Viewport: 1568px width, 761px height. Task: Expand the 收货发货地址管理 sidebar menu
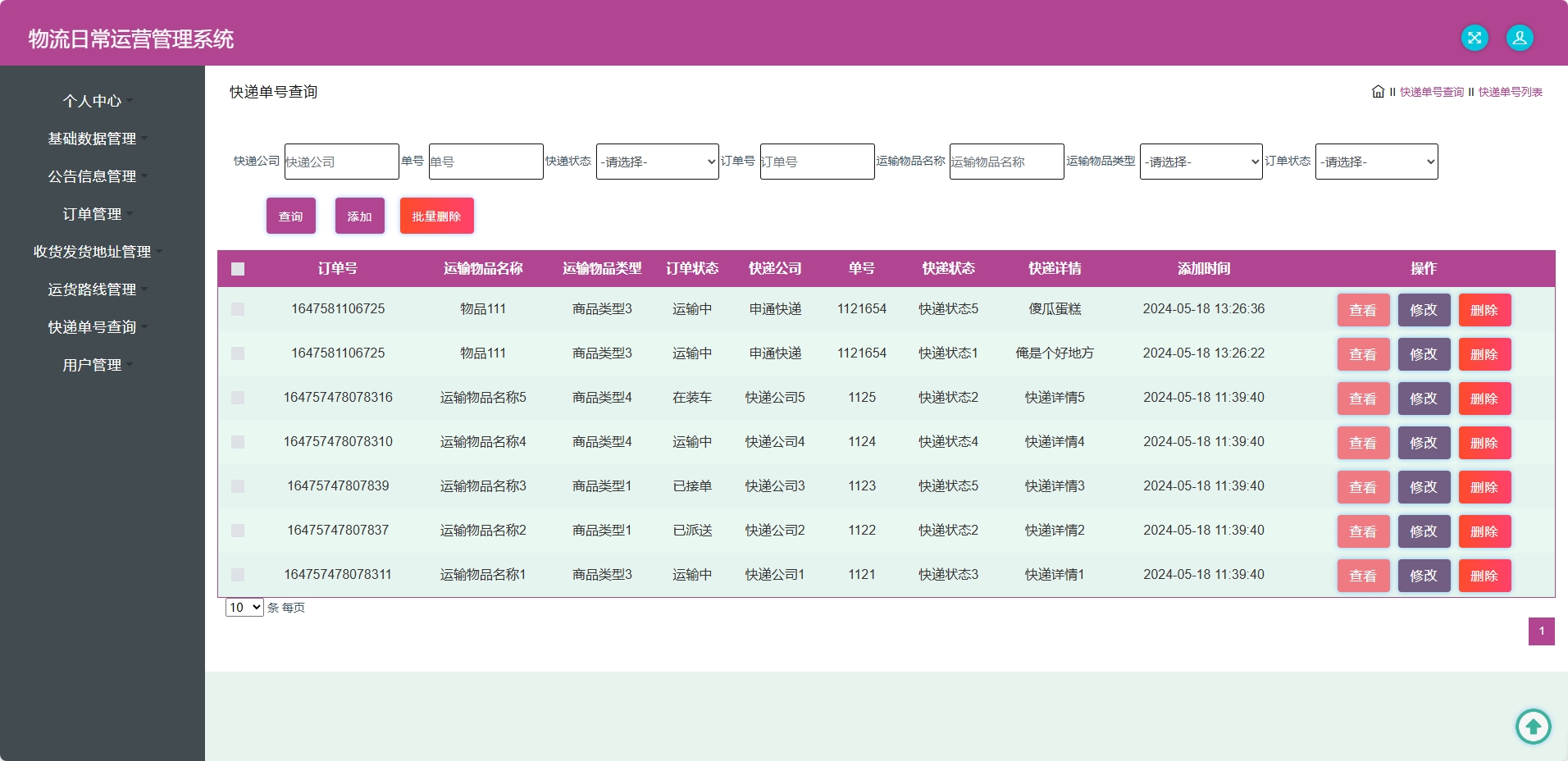coord(98,252)
